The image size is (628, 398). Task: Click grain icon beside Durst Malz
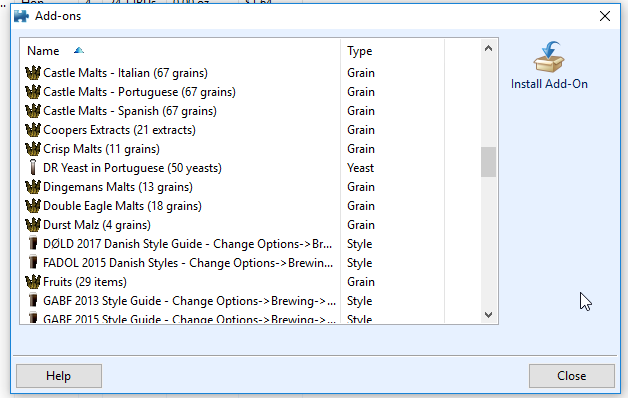click(x=33, y=225)
